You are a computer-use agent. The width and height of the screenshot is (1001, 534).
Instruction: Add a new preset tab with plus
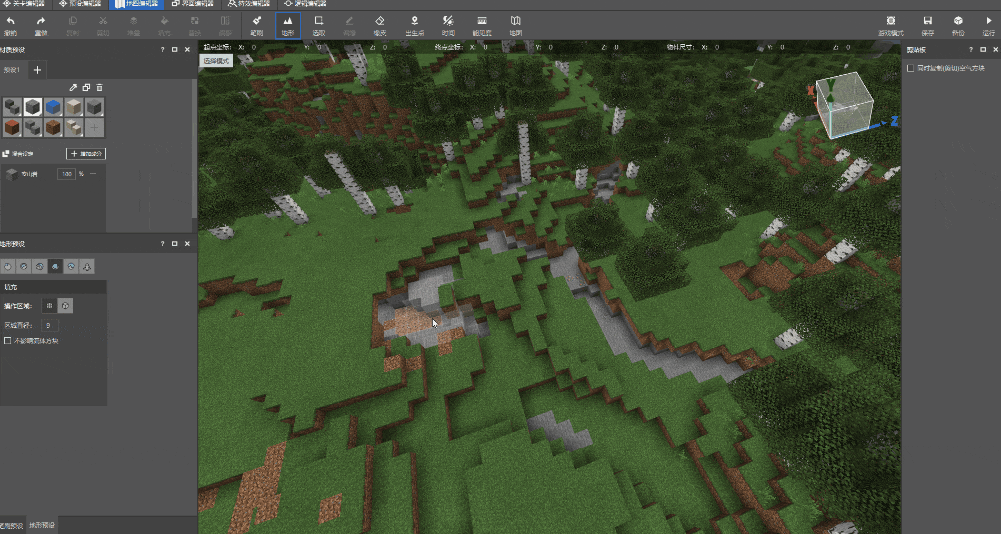37,70
